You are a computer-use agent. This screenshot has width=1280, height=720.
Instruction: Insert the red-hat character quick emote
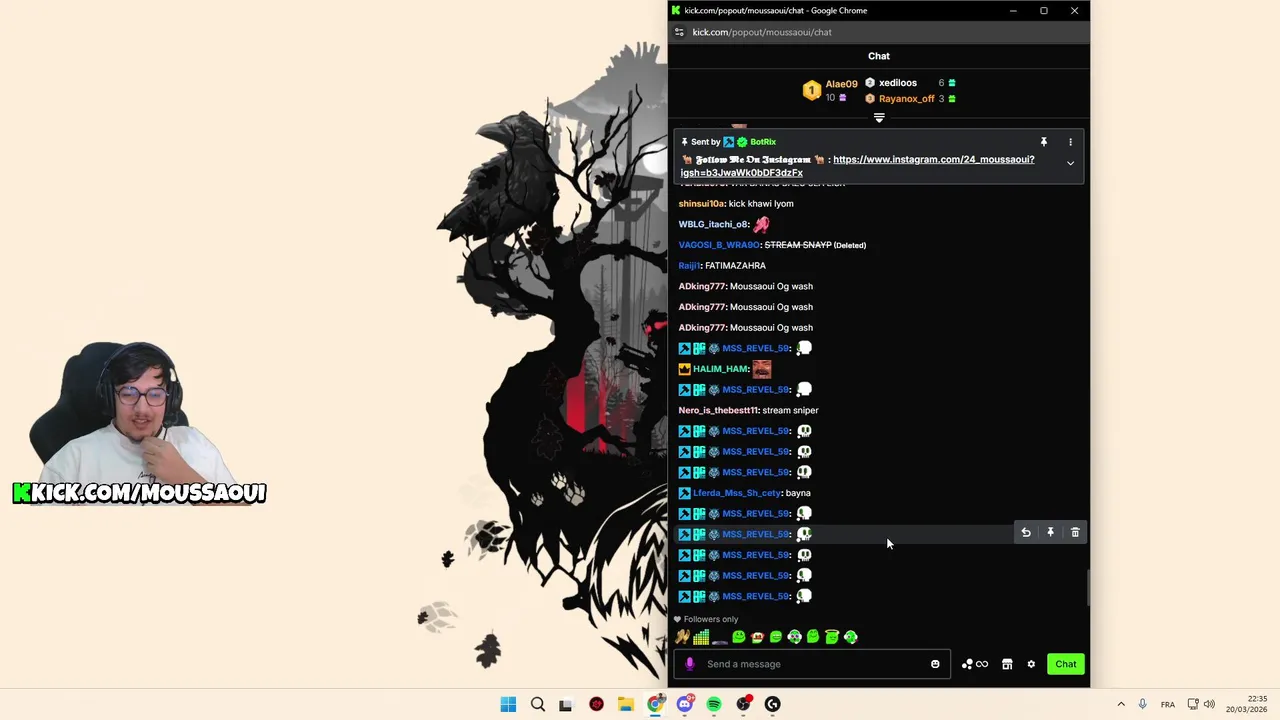coord(757,637)
